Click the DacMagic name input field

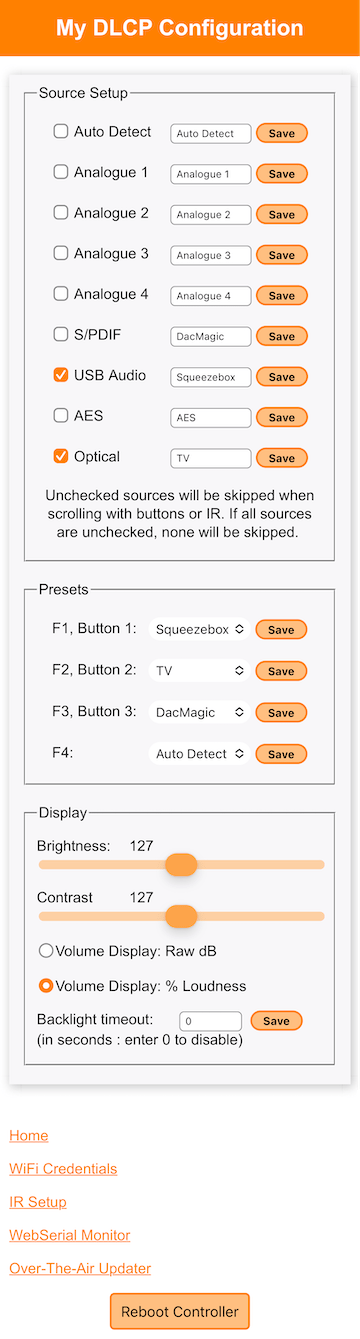(x=211, y=337)
